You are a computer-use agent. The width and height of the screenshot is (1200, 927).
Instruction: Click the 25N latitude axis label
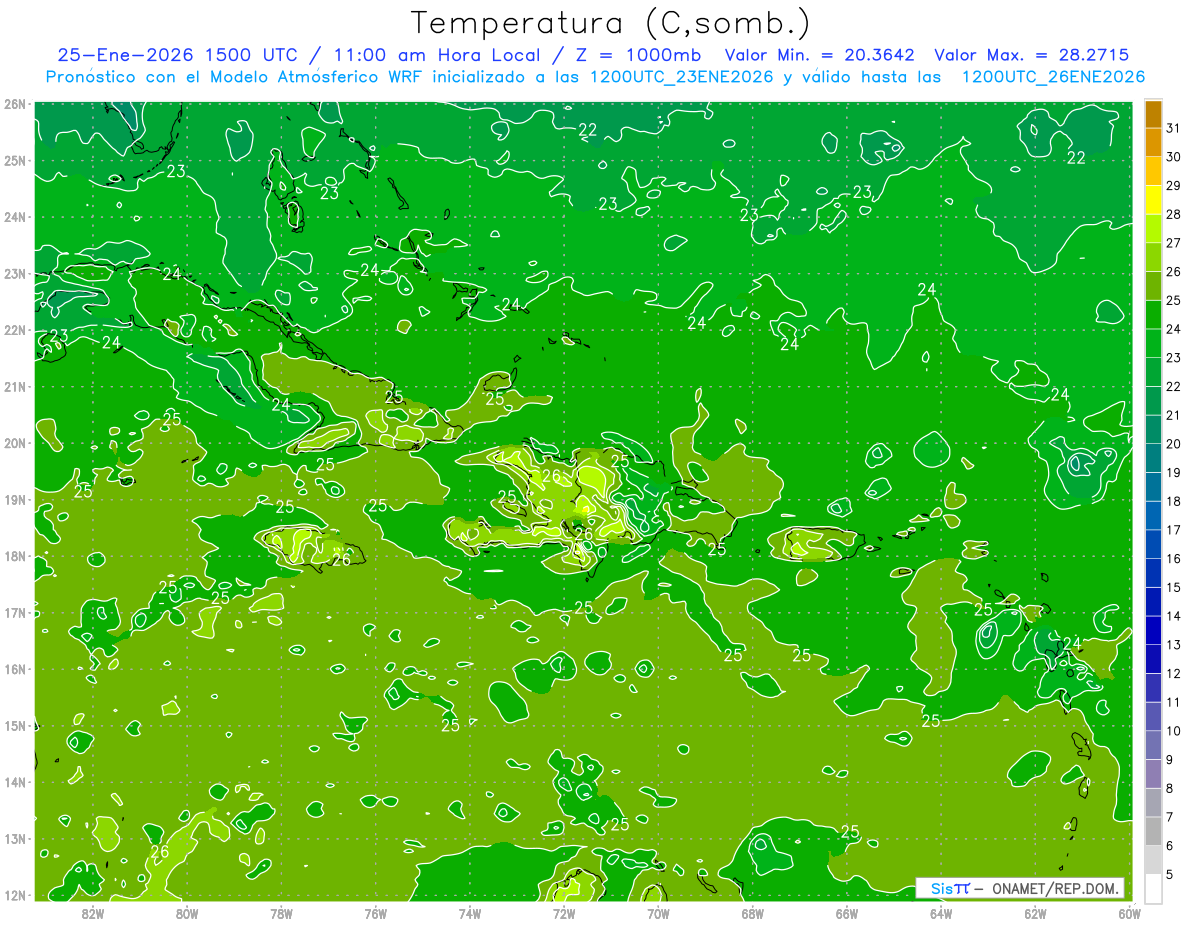[x=15, y=160]
